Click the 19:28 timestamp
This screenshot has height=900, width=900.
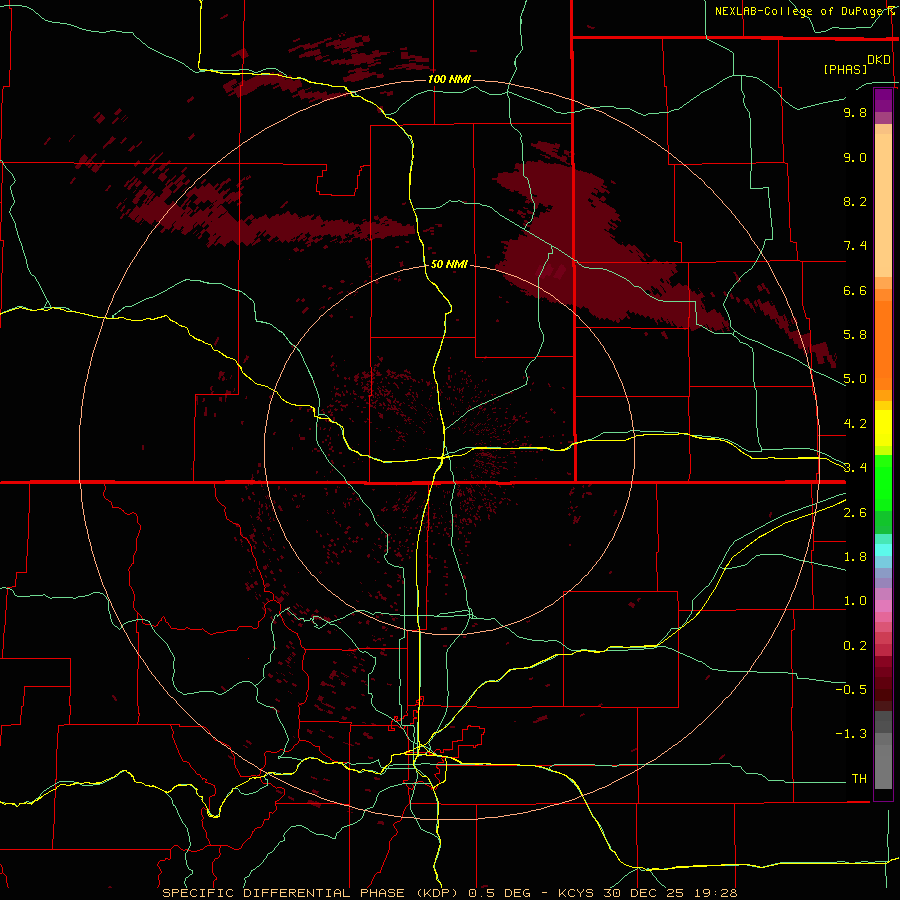(715, 893)
